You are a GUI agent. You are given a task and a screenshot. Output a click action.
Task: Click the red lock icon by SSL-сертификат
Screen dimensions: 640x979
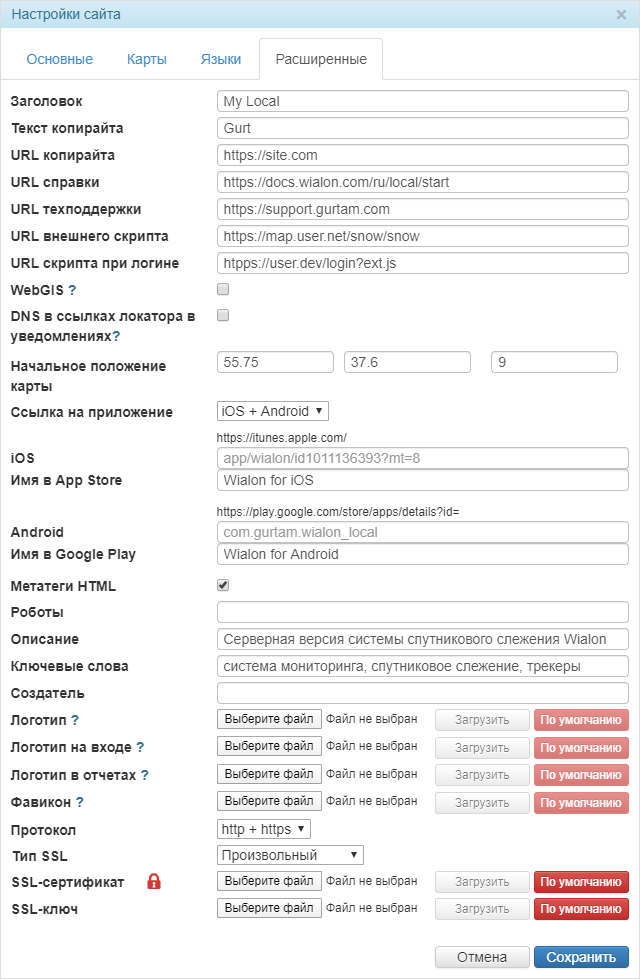tap(154, 881)
